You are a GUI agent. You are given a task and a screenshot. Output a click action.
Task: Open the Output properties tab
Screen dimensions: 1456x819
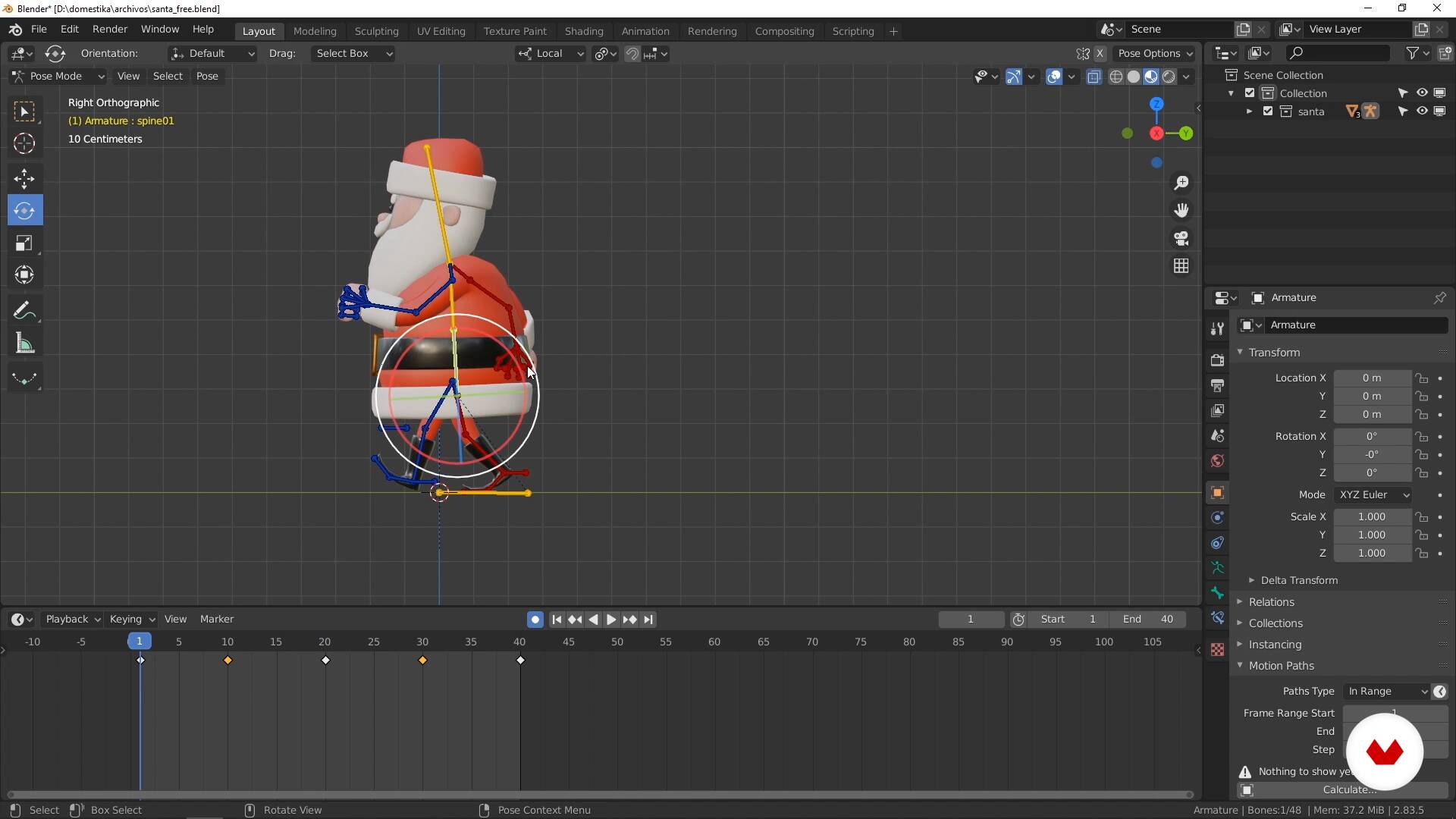click(x=1218, y=385)
